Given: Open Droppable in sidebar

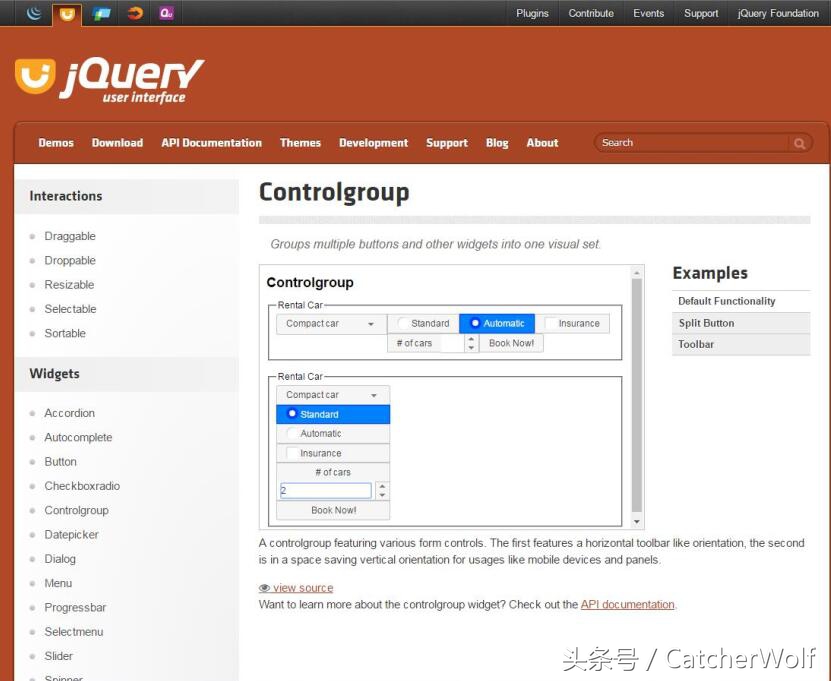Looking at the screenshot, I should (x=70, y=261).
